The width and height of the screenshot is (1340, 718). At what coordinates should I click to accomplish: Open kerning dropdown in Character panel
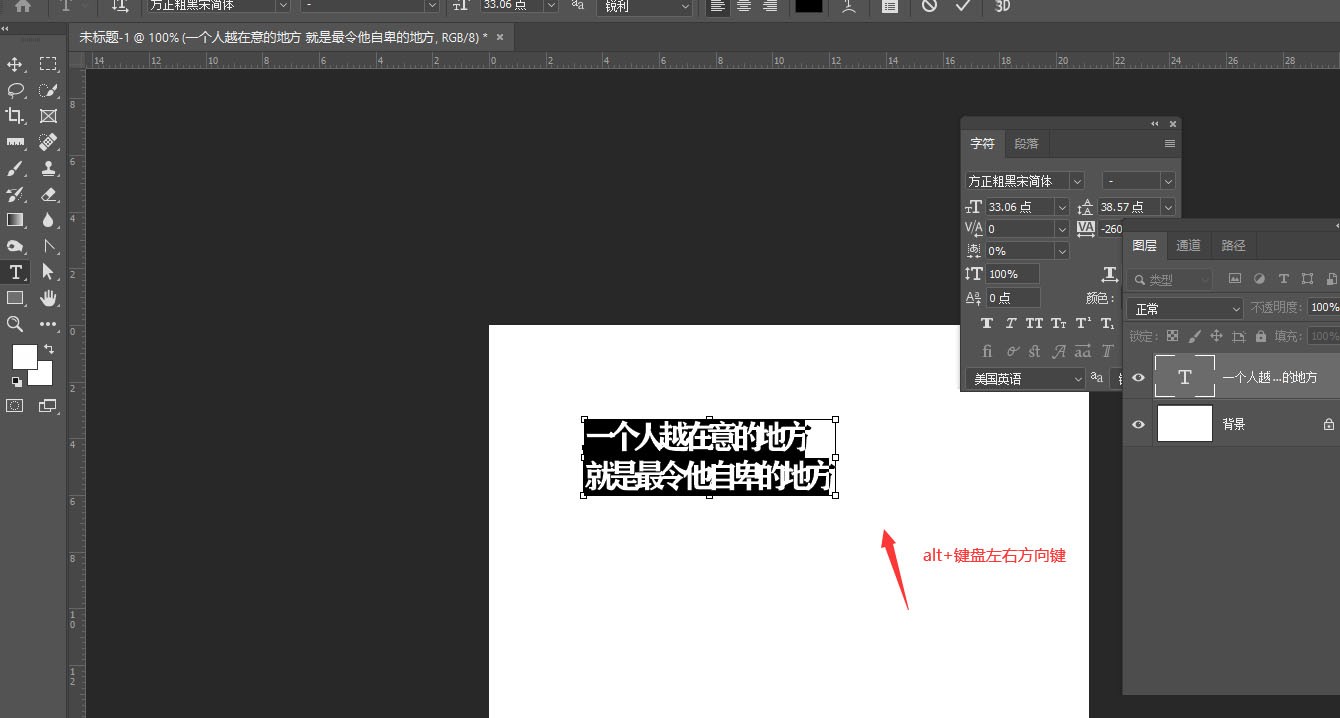pos(1061,229)
